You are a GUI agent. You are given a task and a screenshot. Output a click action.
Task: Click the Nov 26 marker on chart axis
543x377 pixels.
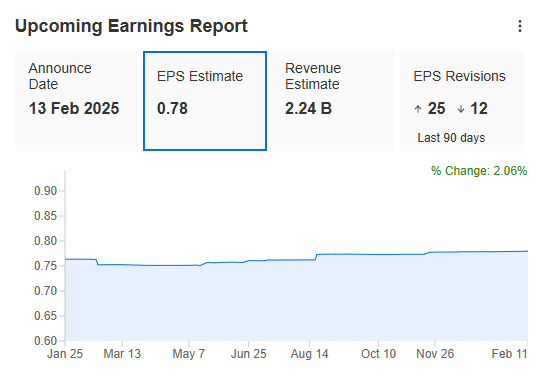pos(435,354)
